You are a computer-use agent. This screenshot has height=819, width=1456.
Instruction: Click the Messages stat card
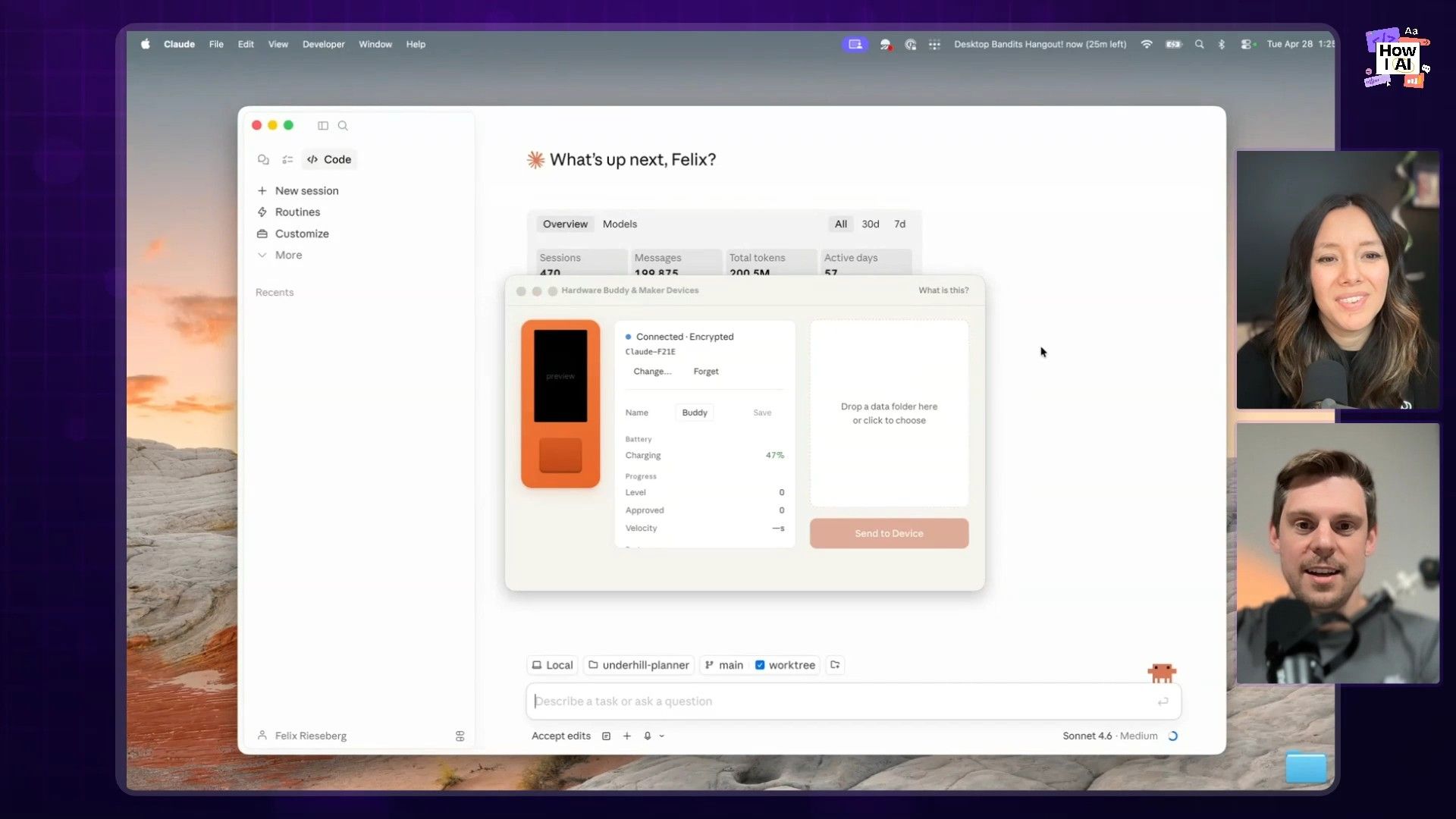tap(676, 262)
